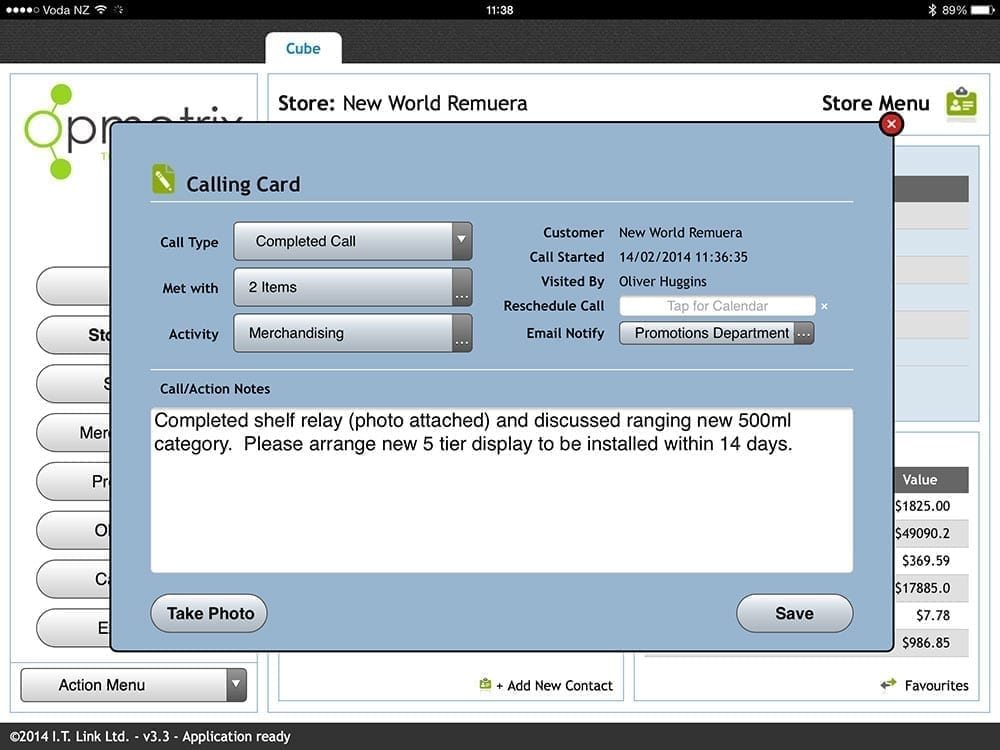Click the Customer value New World Remuera
Image resolution: width=1000 pixels, height=750 pixels.
pyautogui.click(x=680, y=233)
